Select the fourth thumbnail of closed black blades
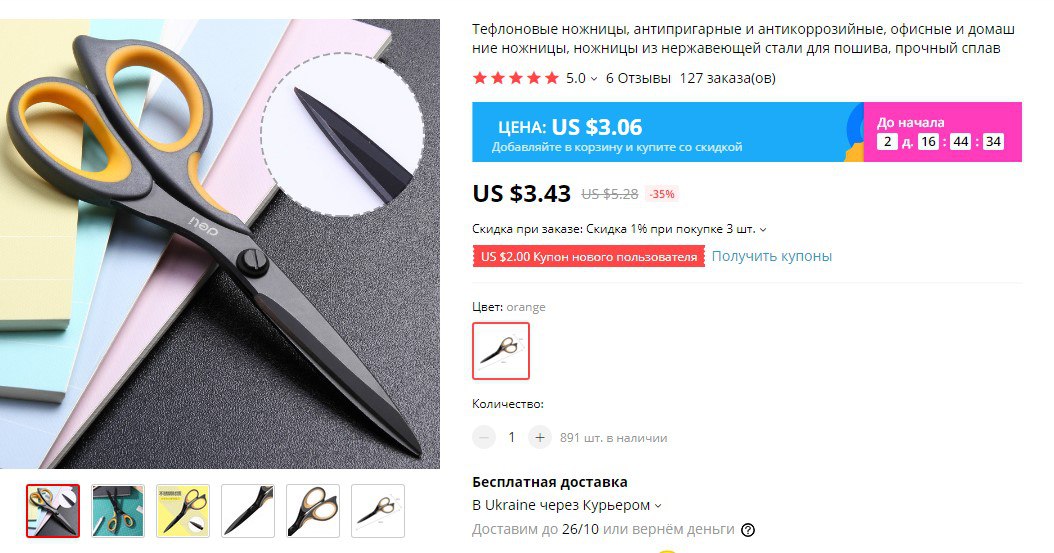Screen dimensions: 1054x553 248,511
